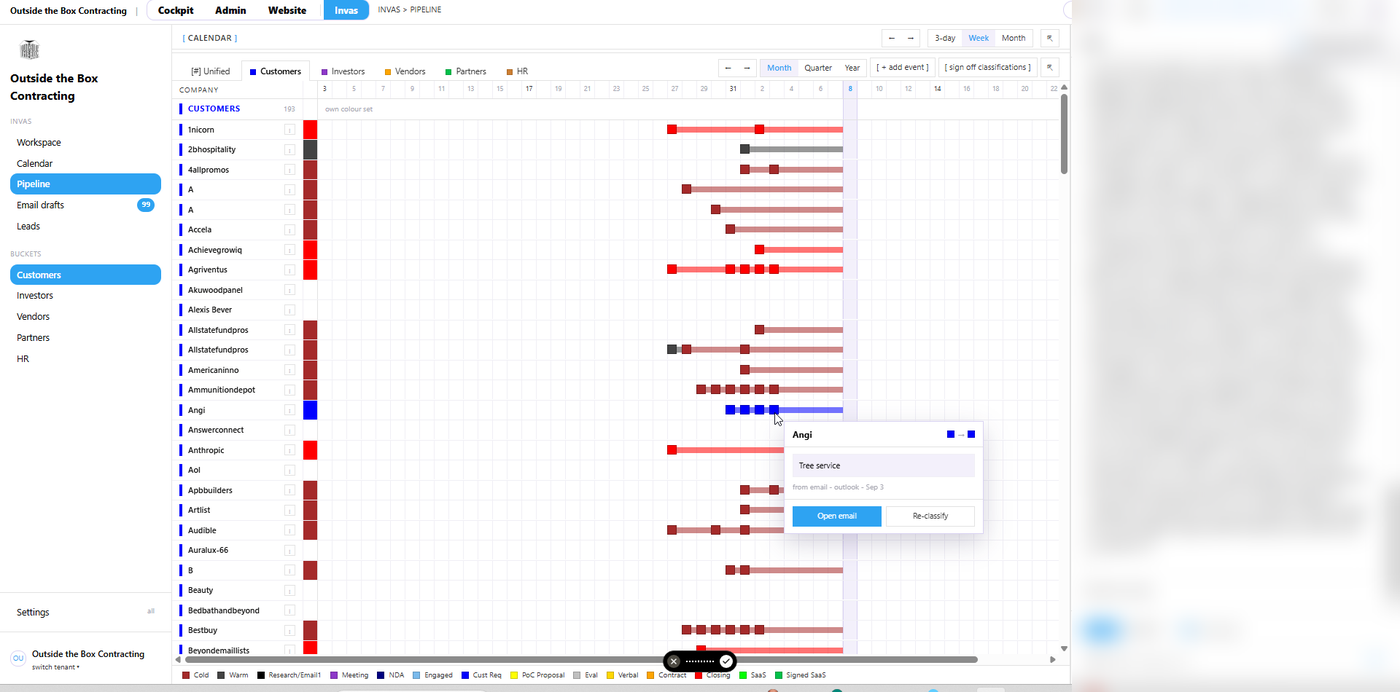Step pipeline timeline forward with right arrow

(746, 68)
